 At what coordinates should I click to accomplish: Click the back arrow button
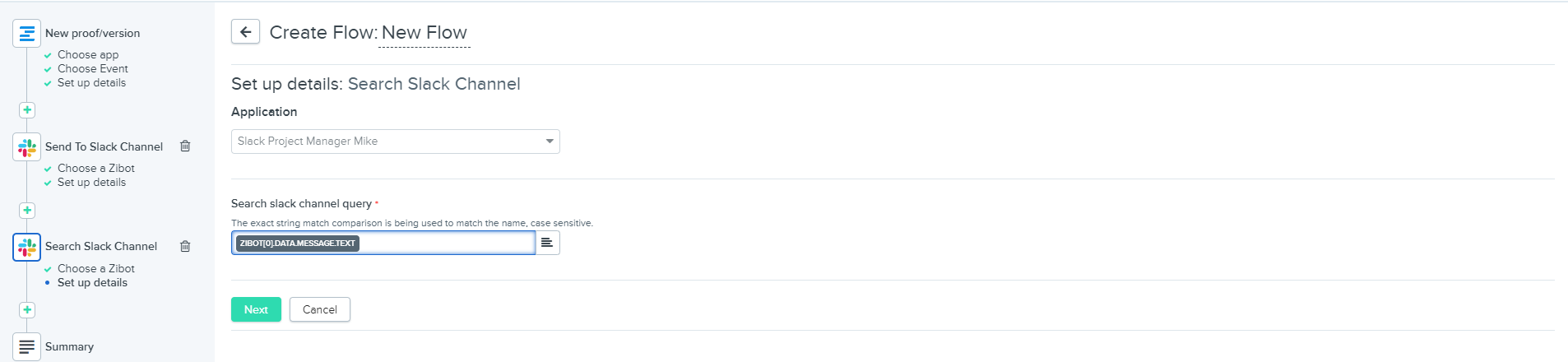(x=245, y=32)
